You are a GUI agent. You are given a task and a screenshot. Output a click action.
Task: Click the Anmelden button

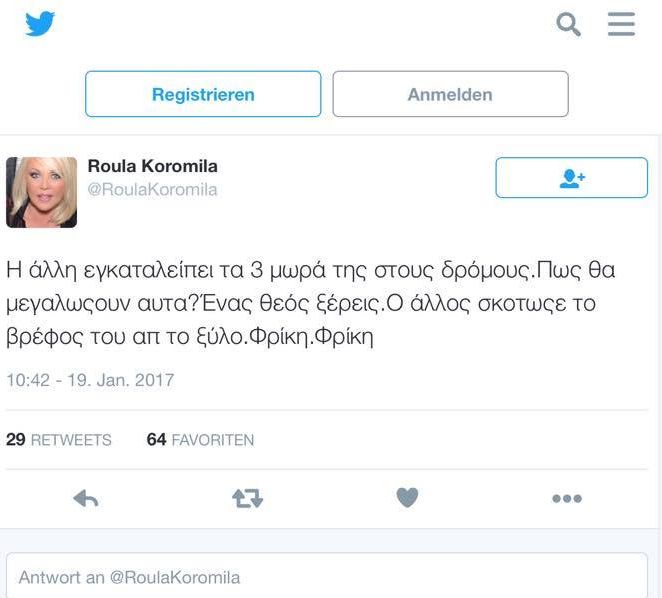click(x=450, y=94)
